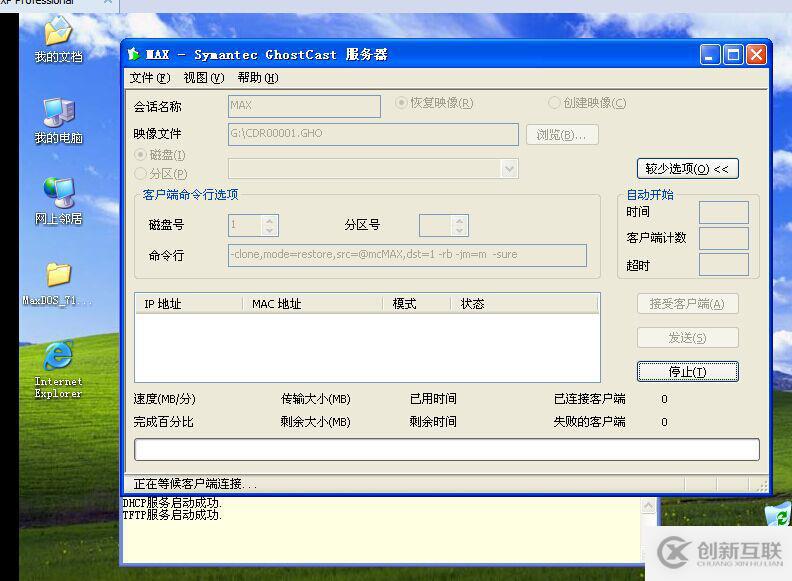Click the 传输大小(MB) label

tap(316, 399)
